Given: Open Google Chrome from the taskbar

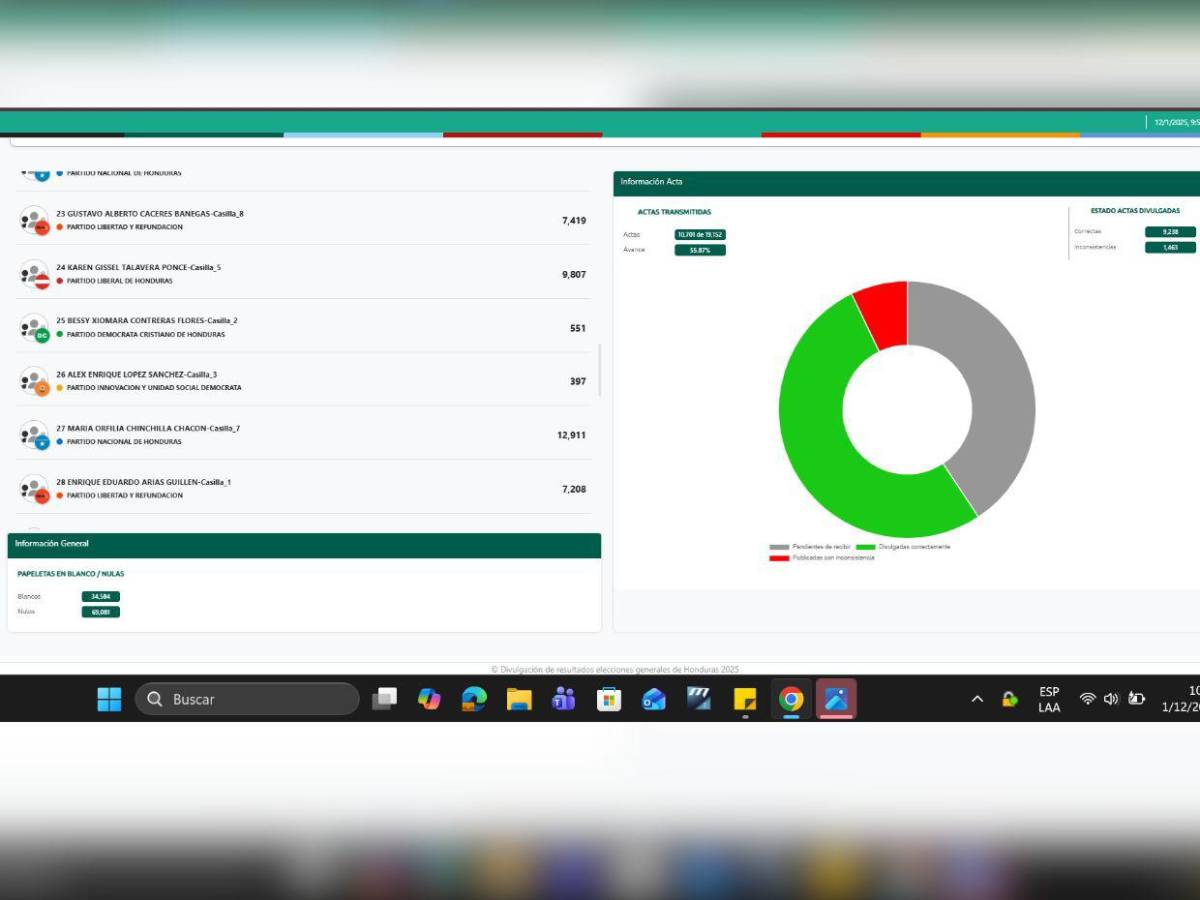Looking at the screenshot, I should click(791, 699).
